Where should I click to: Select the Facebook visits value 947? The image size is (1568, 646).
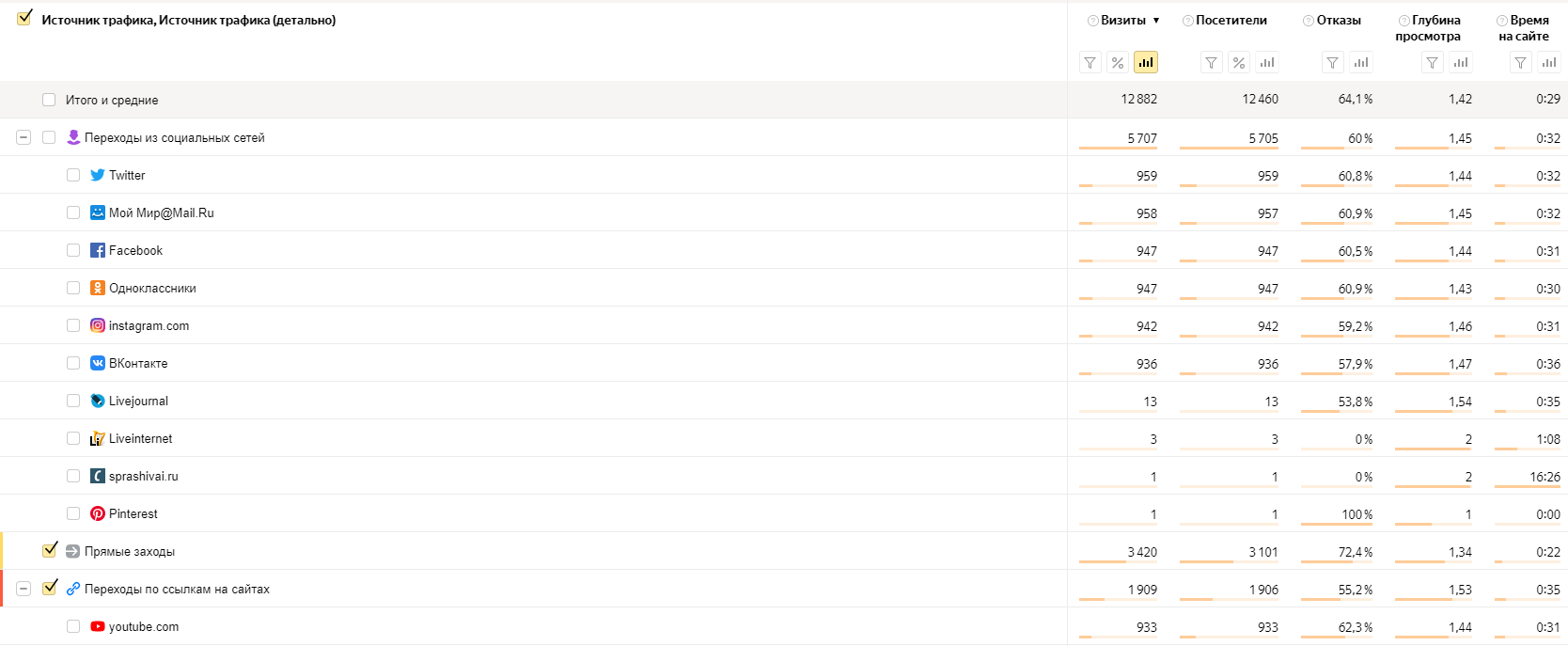click(1147, 251)
